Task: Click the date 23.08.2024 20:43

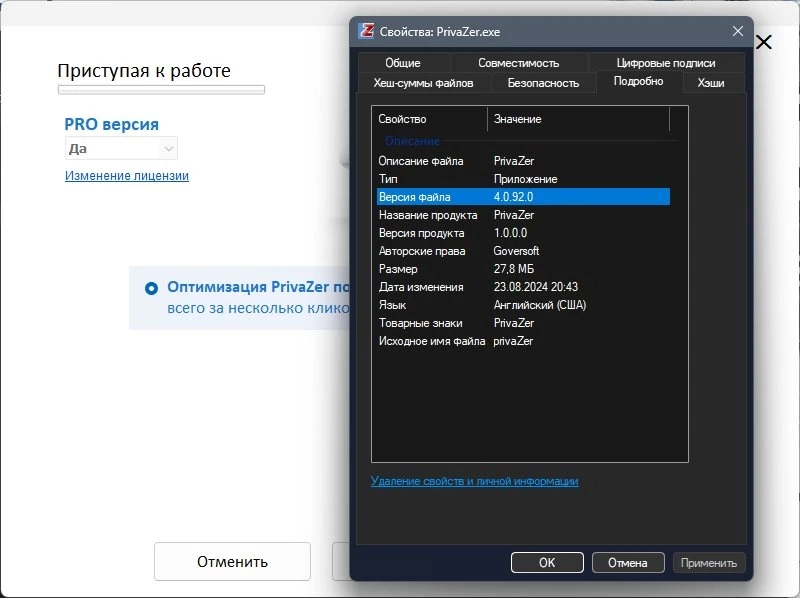Action: tap(536, 287)
